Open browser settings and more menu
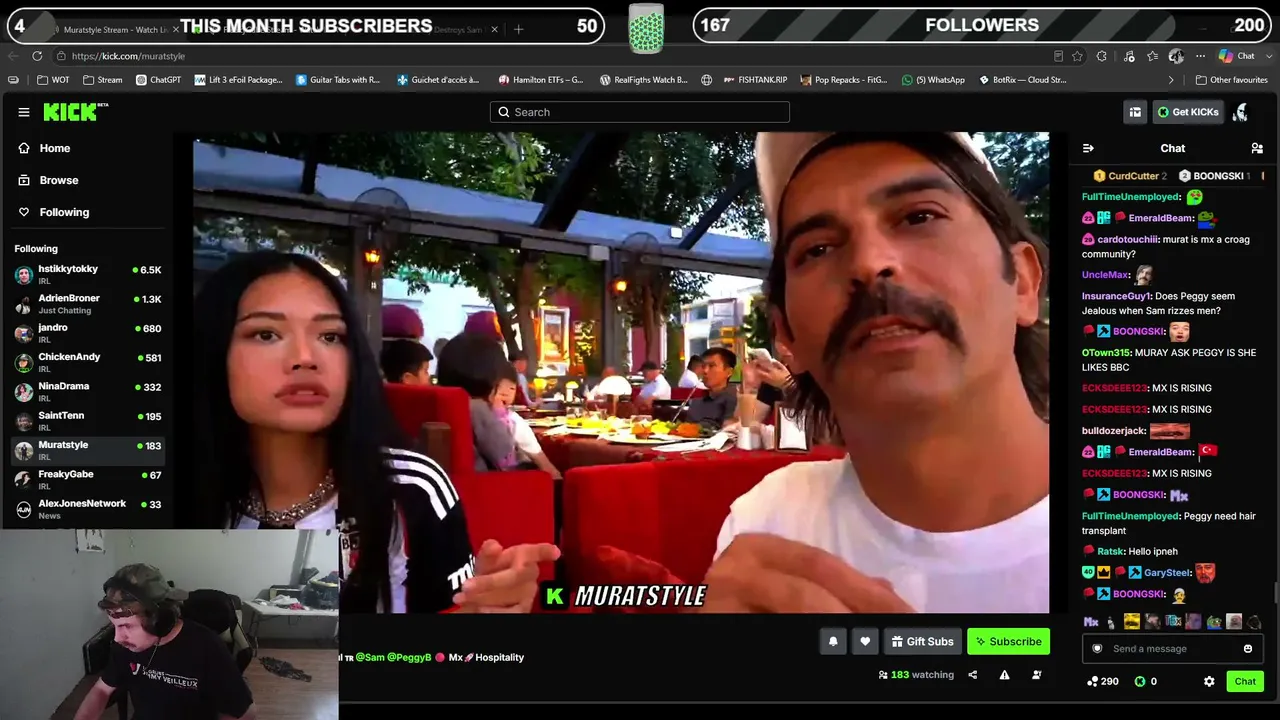Image resolution: width=1280 pixels, height=720 pixels. [1201, 56]
